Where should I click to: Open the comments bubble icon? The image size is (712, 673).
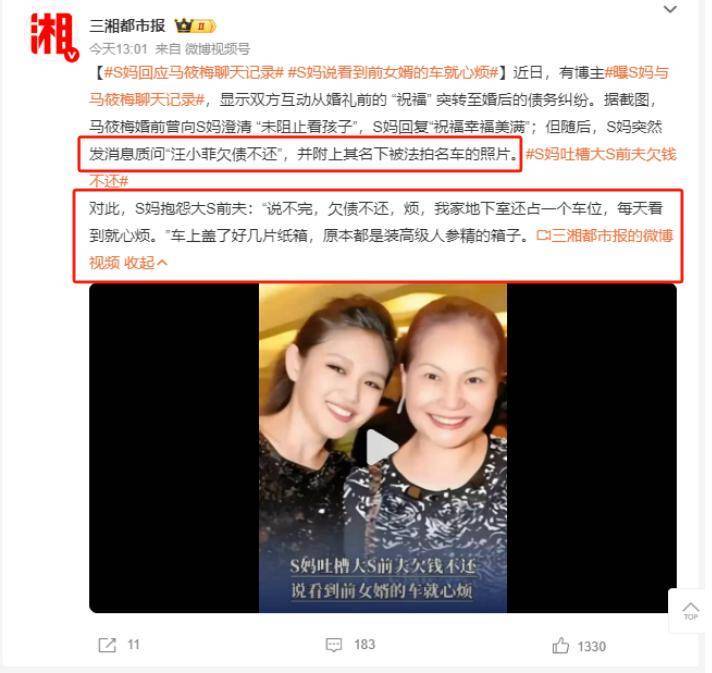tap(334, 645)
